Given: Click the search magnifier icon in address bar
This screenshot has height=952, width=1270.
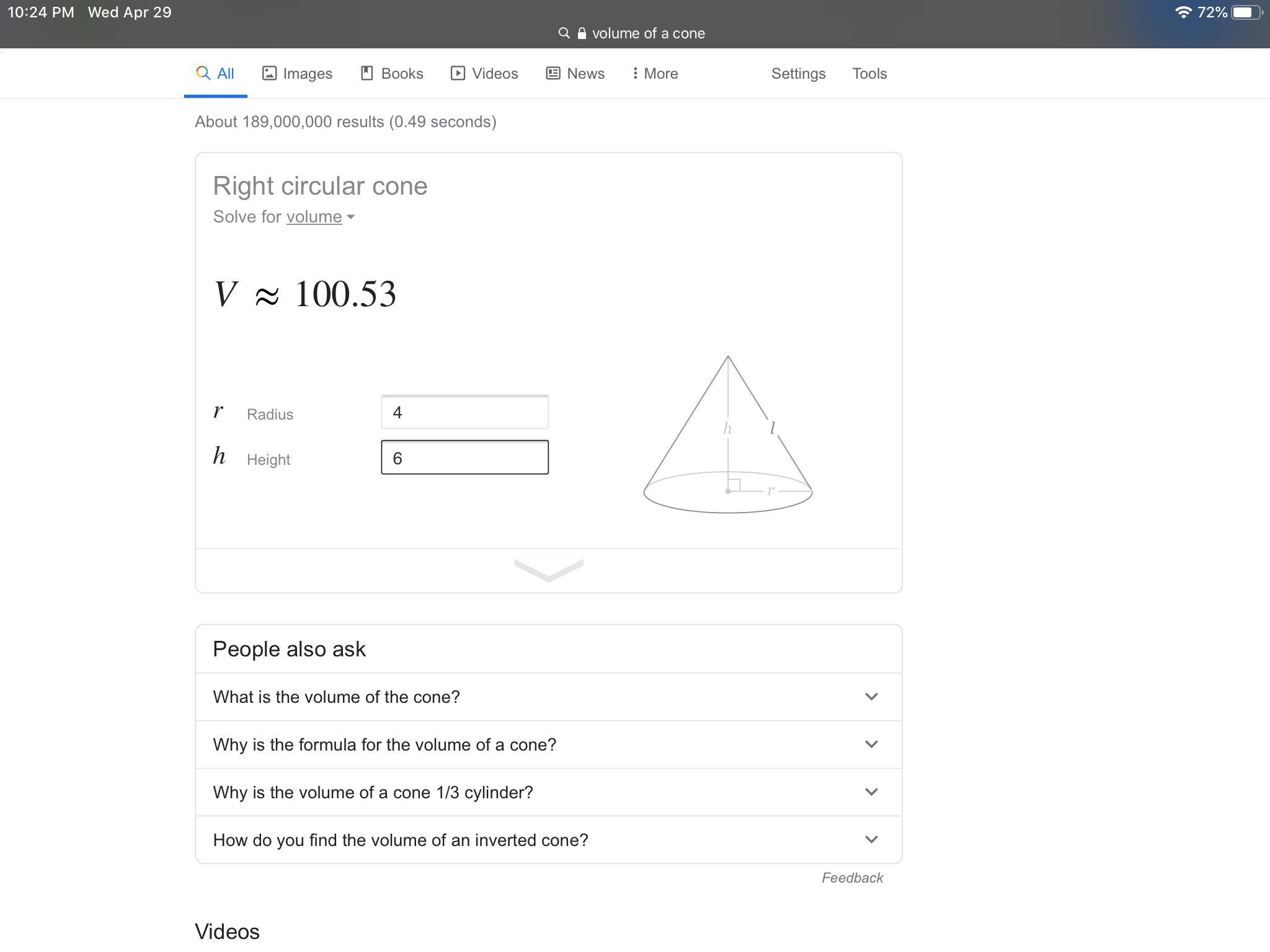Looking at the screenshot, I should pyautogui.click(x=564, y=33).
